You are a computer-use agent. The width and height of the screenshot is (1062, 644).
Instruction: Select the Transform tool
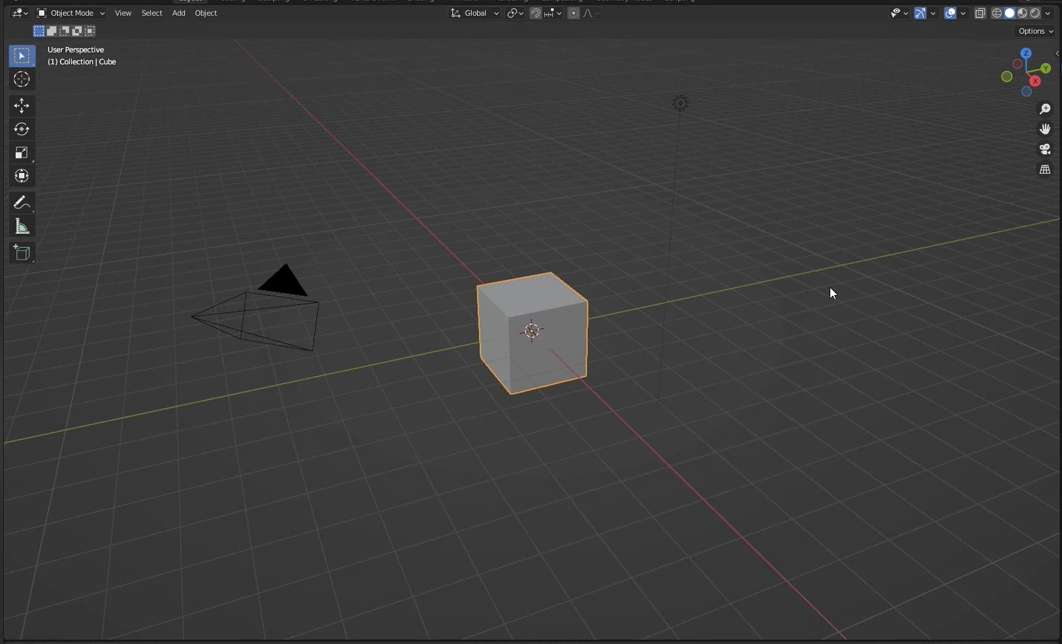[x=22, y=176]
